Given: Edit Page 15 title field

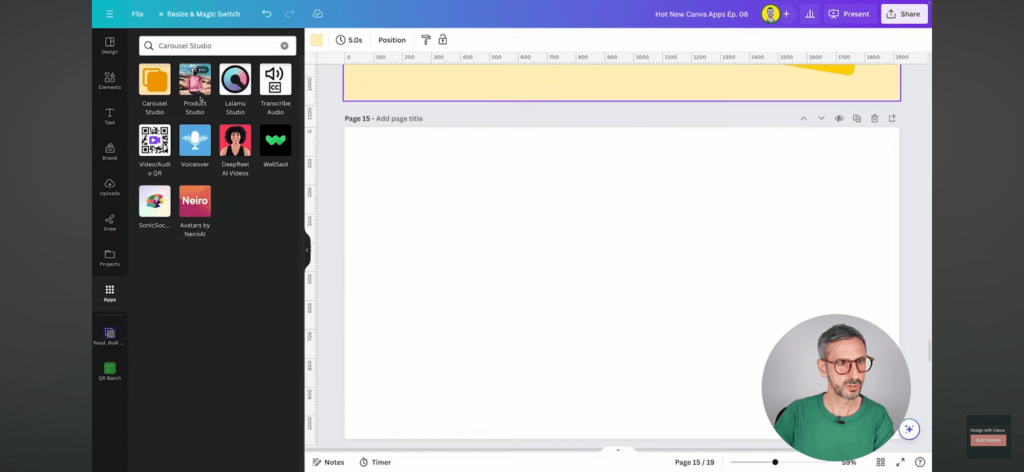Looking at the screenshot, I should coord(399,118).
